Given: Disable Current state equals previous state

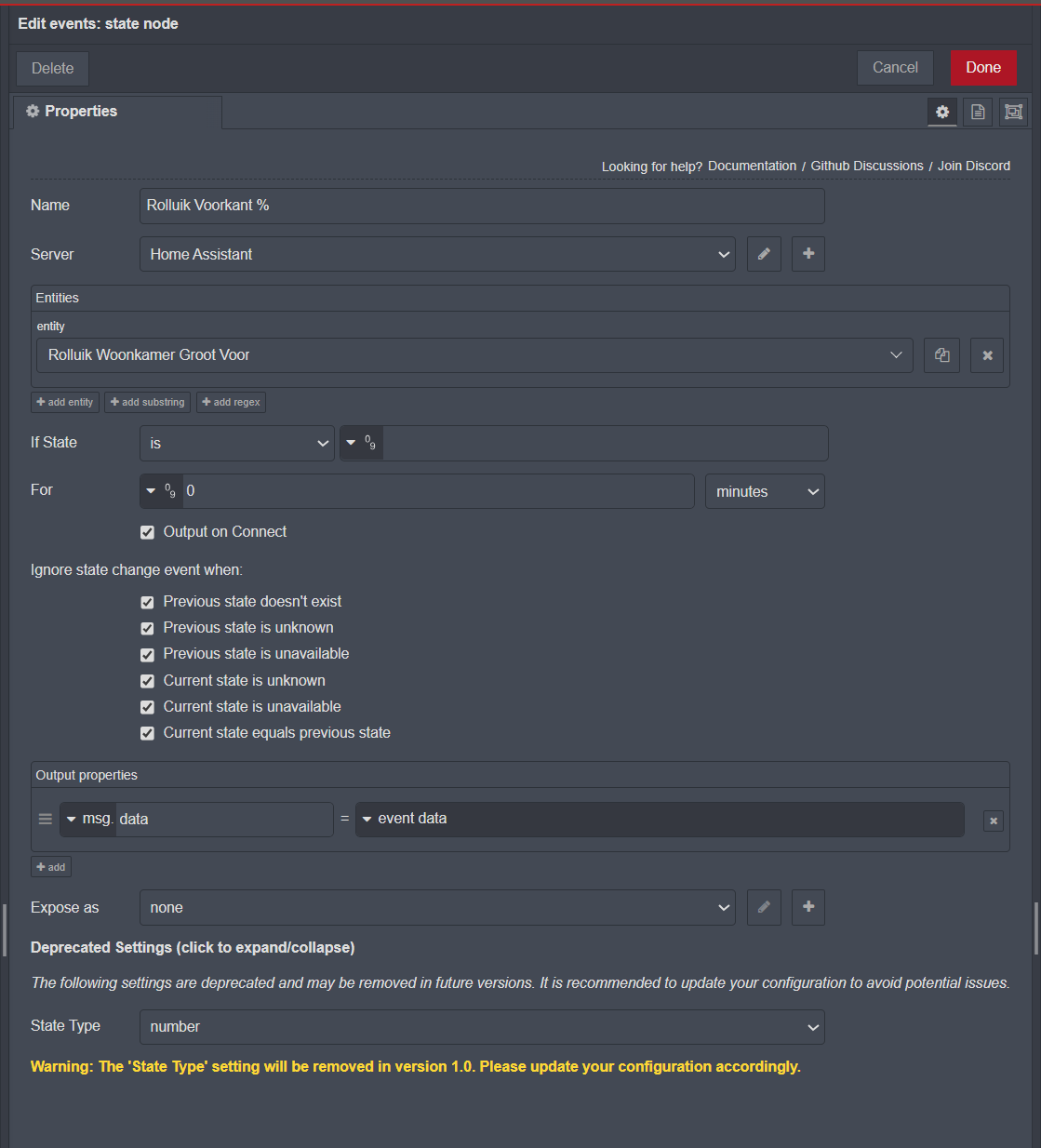Looking at the screenshot, I should 147,733.
